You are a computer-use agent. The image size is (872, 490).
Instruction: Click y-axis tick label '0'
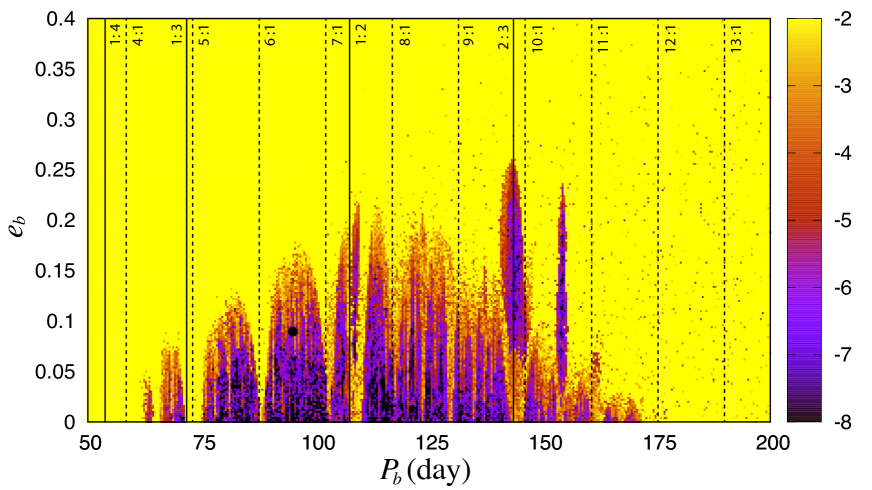(x=70, y=422)
